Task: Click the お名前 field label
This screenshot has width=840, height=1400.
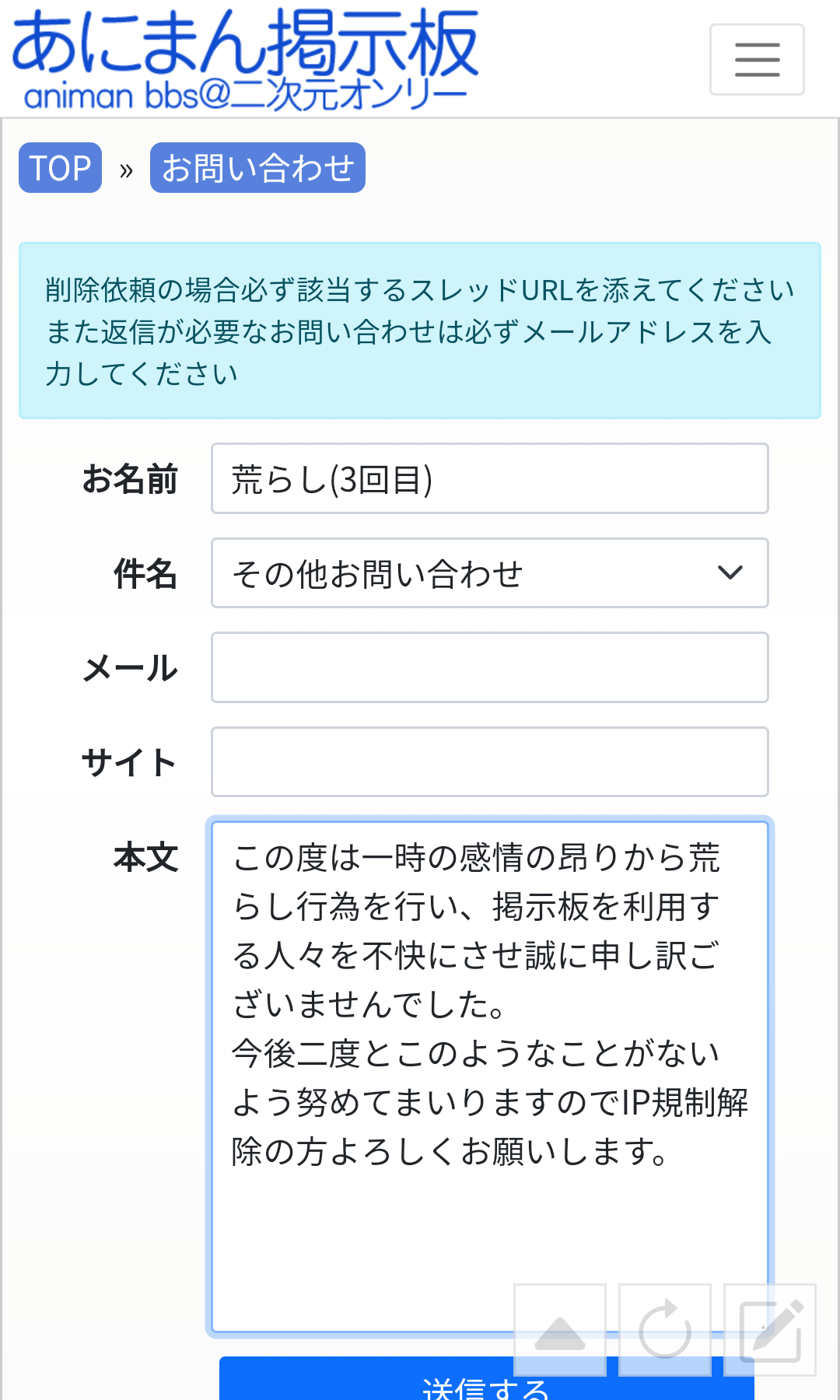Action: (131, 479)
